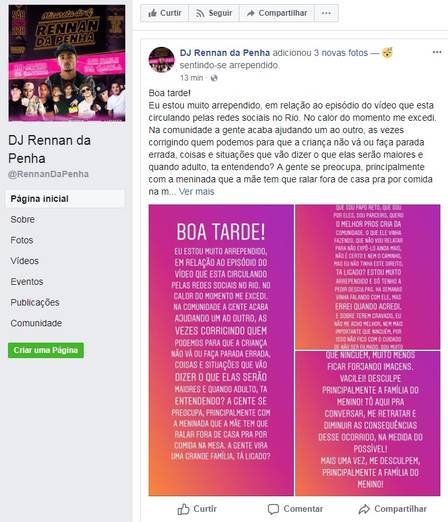Click the feeling emoji next to the post header
Viewport: 448px width, 522px height.
[387, 53]
